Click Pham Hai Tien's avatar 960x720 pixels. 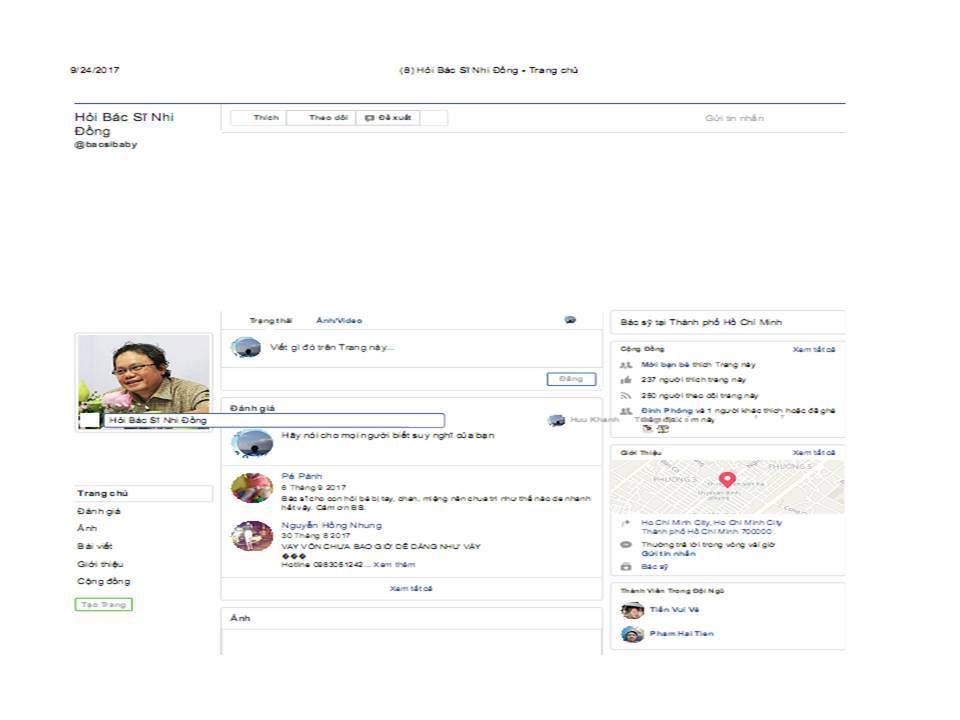[632, 634]
